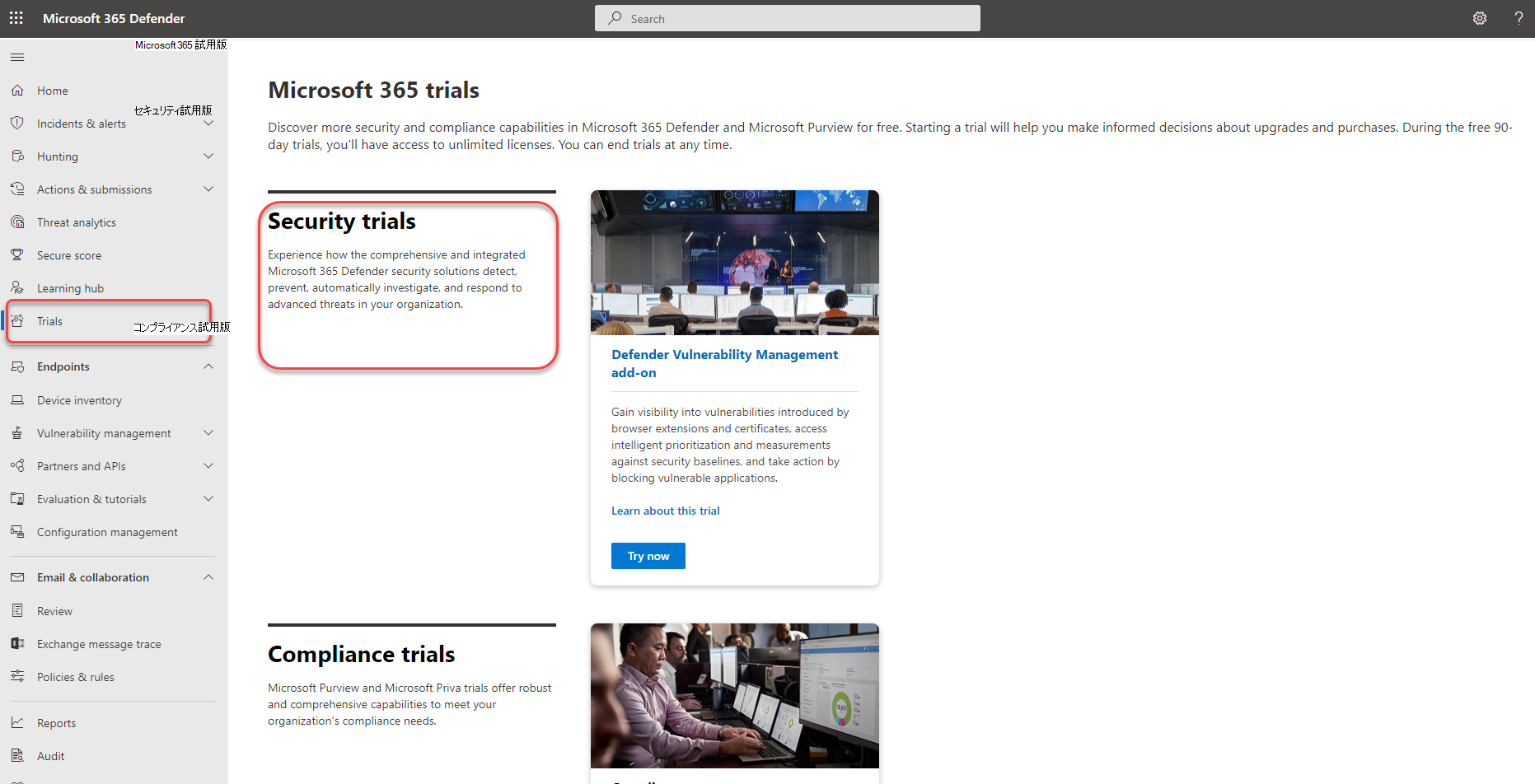Click the Email & collaboration envelope icon
The height and width of the screenshot is (784, 1535).
coord(17,577)
